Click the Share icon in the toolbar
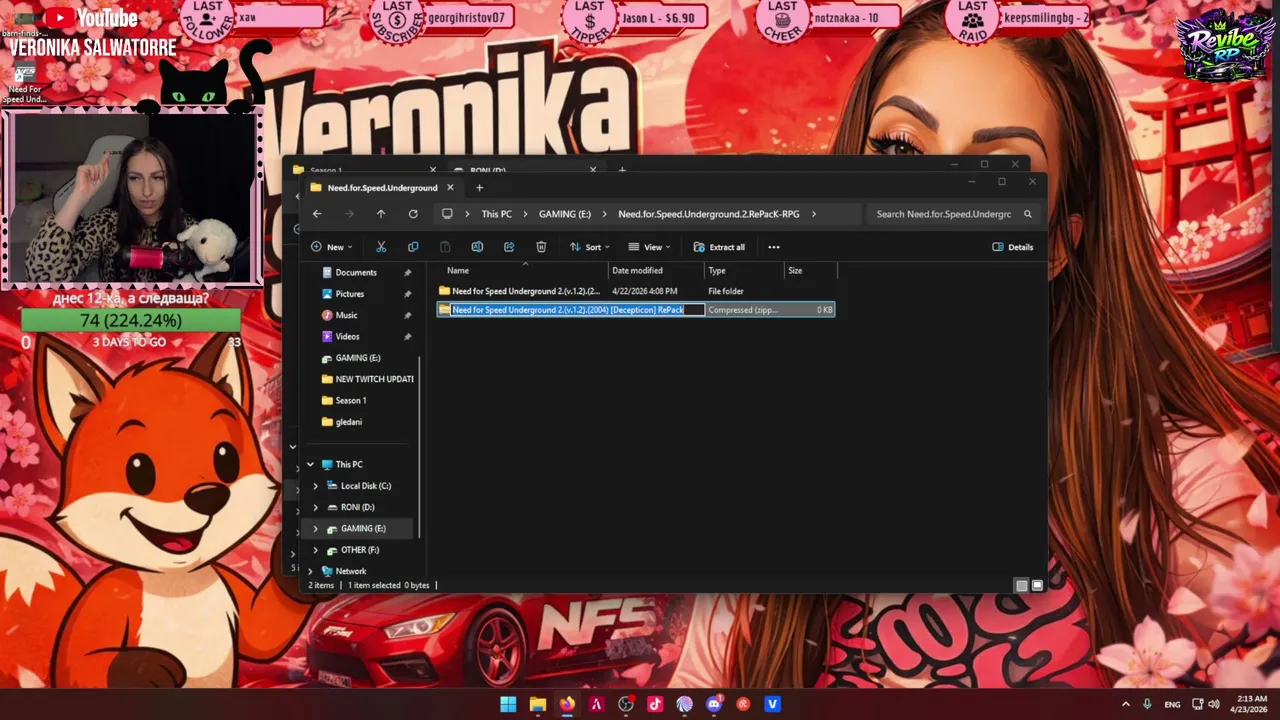The width and height of the screenshot is (1280, 720). 509,247
